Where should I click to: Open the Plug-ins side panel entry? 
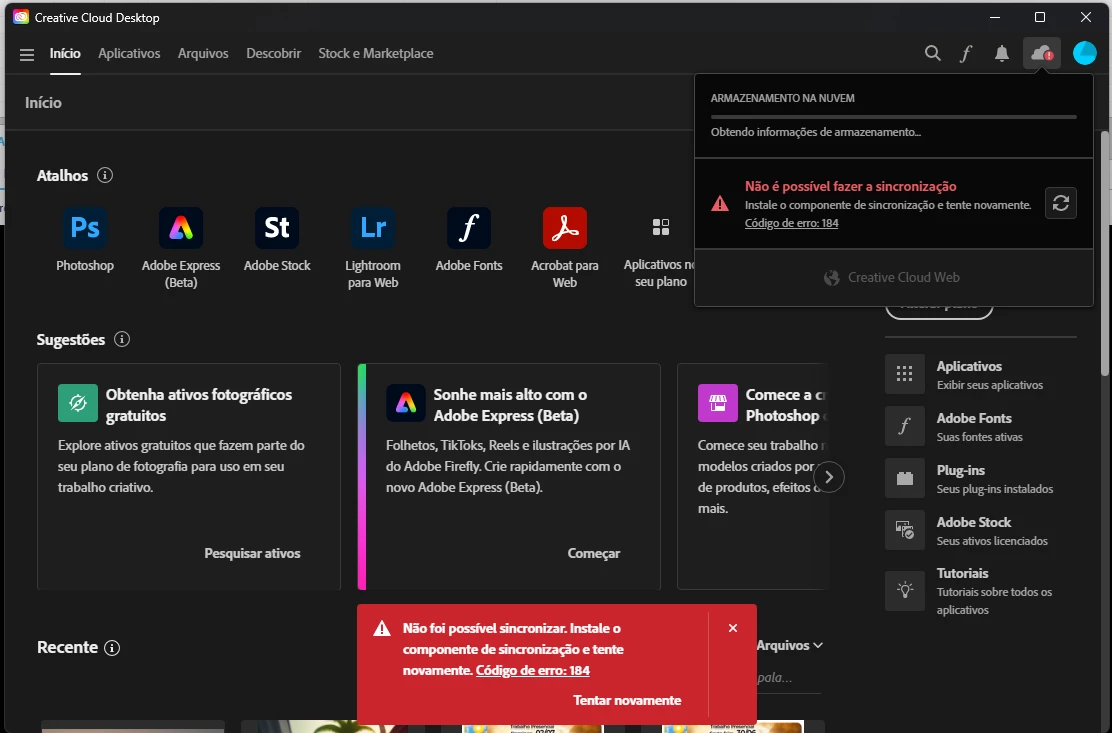pos(980,479)
